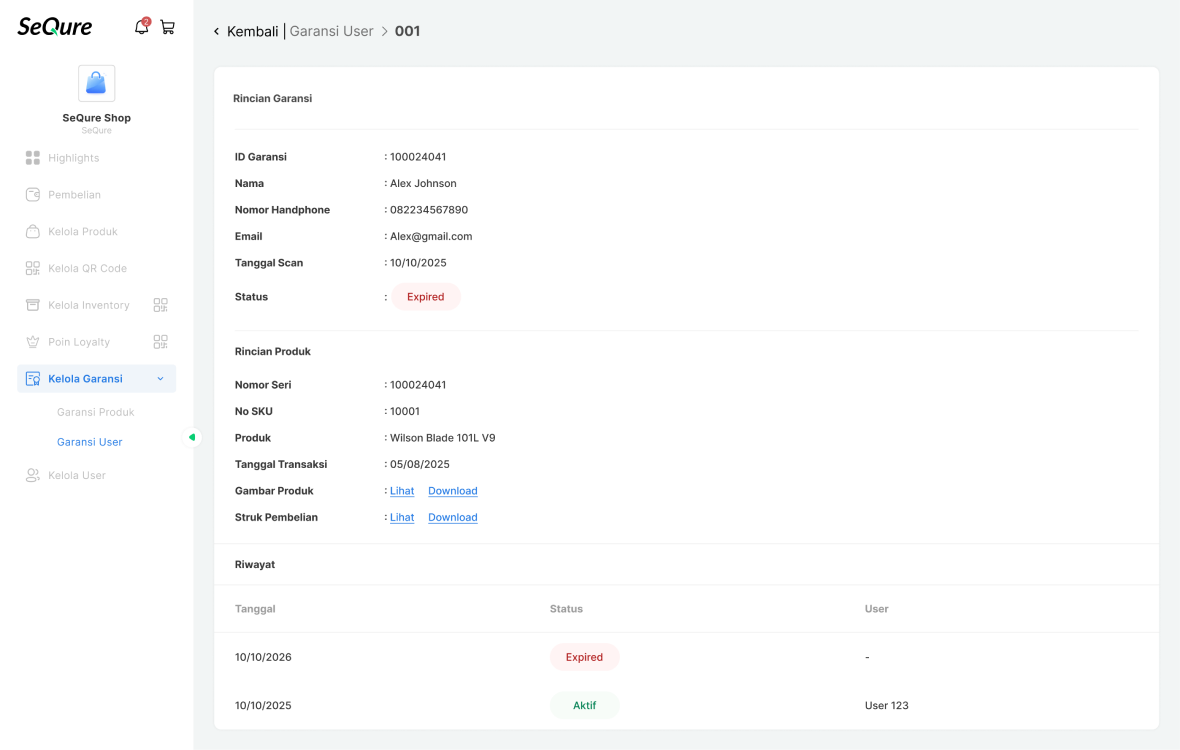Click the Poin Loyalty crown icon
The width and height of the screenshot is (1180, 750).
coord(32,342)
